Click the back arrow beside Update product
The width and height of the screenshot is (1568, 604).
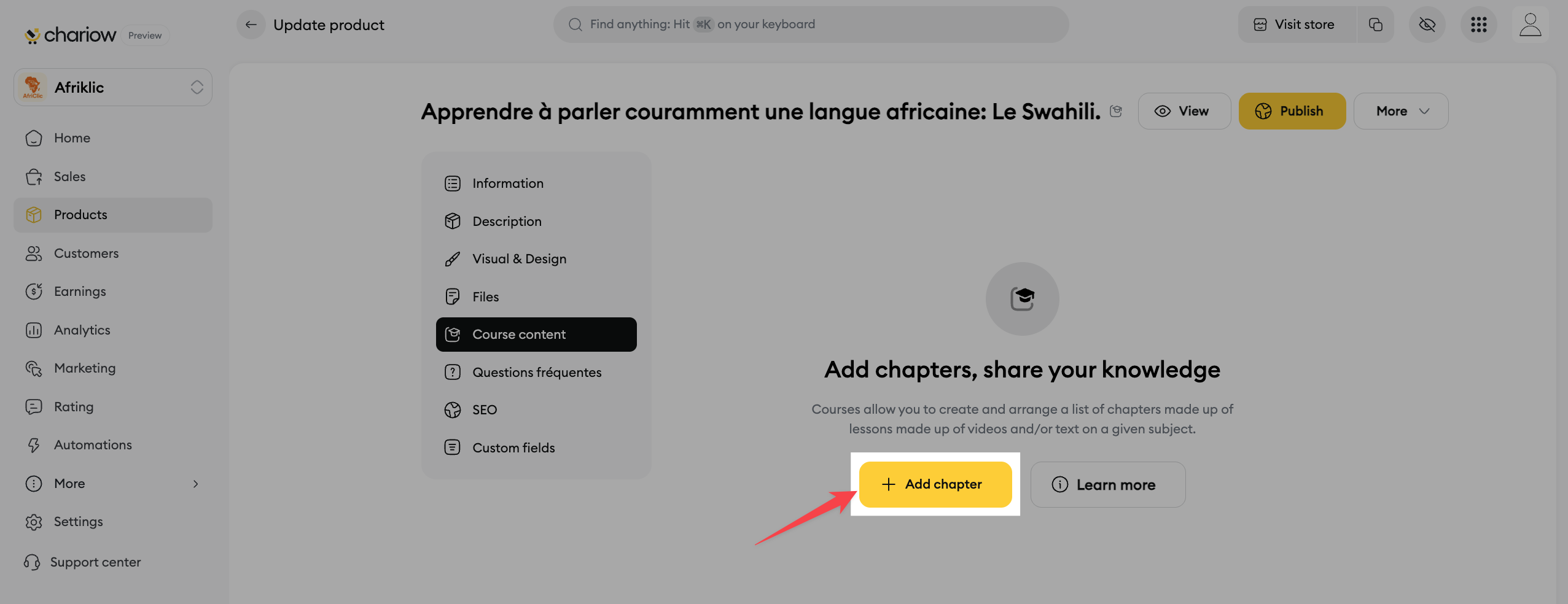click(x=251, y=25)
